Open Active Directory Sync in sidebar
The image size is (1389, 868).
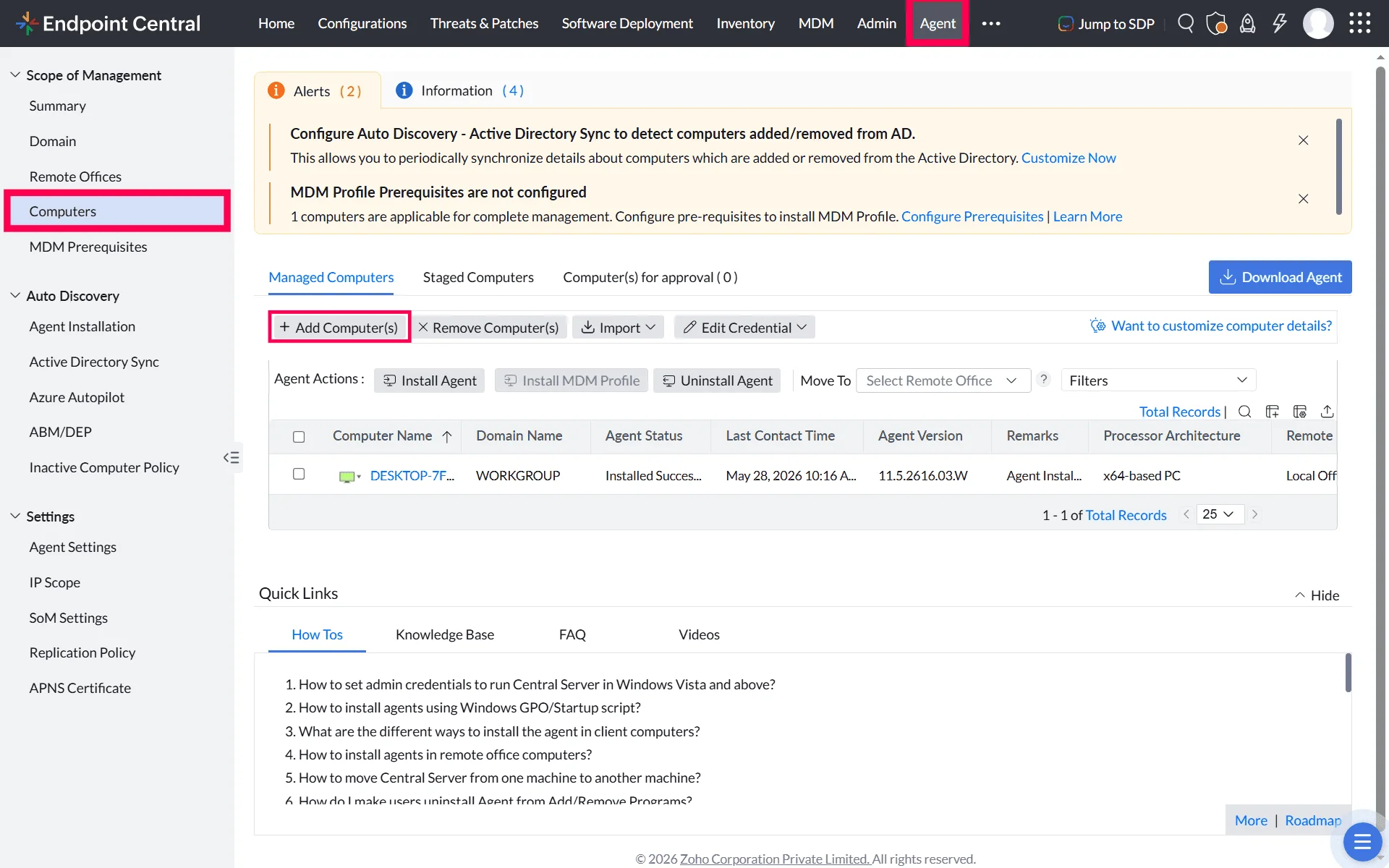click(x=94, y=362)
